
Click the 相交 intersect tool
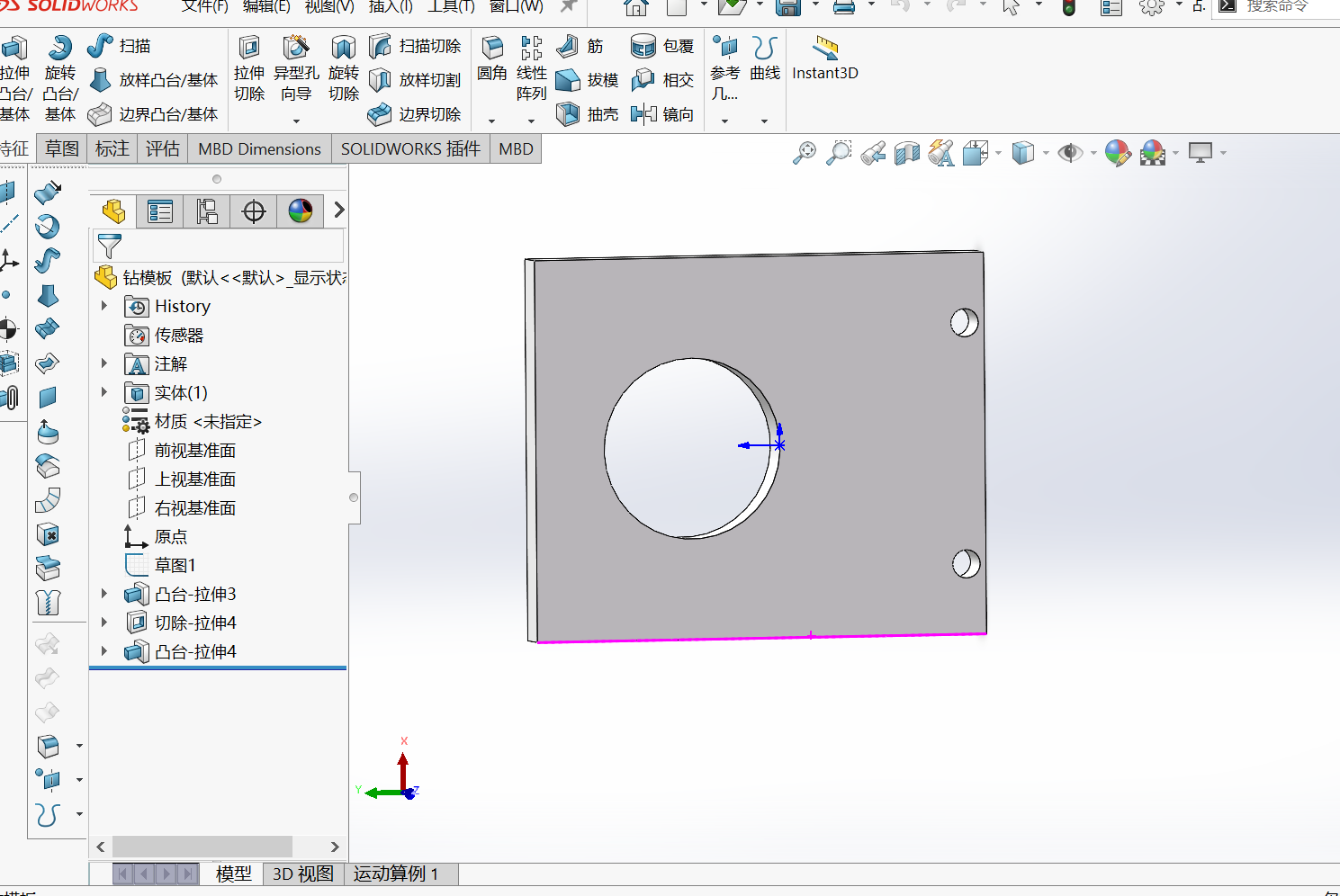pos(662,80)
